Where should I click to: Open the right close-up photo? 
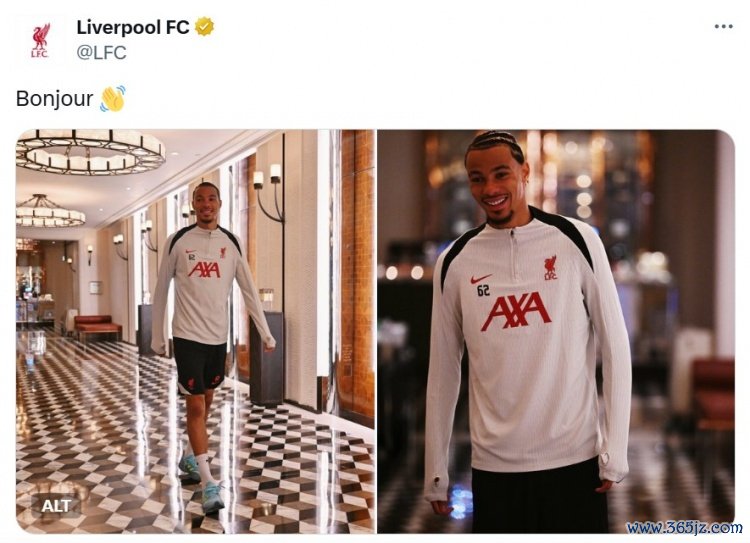tap(556, 331)
